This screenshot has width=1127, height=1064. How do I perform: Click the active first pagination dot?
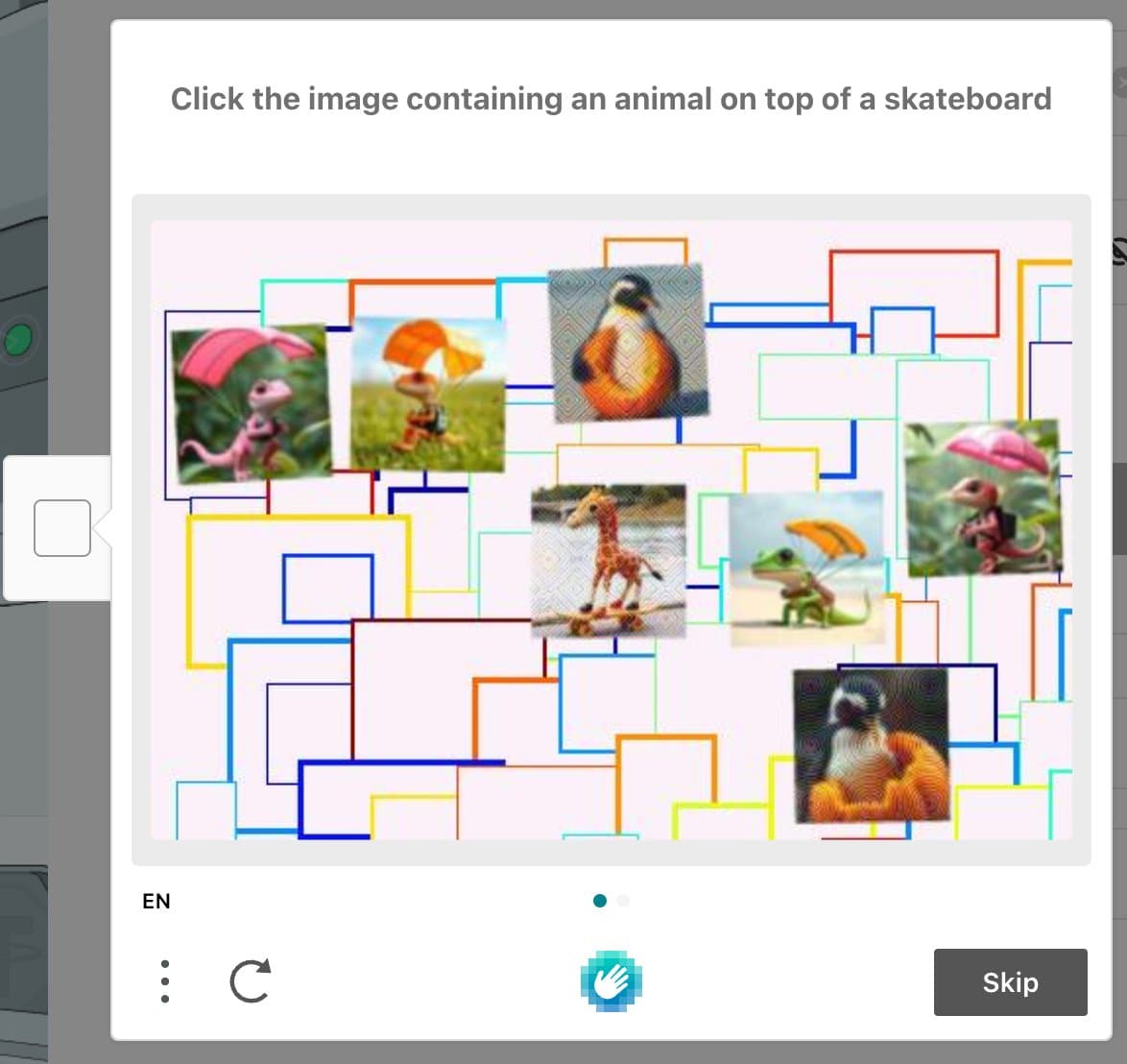coord(600,901)
